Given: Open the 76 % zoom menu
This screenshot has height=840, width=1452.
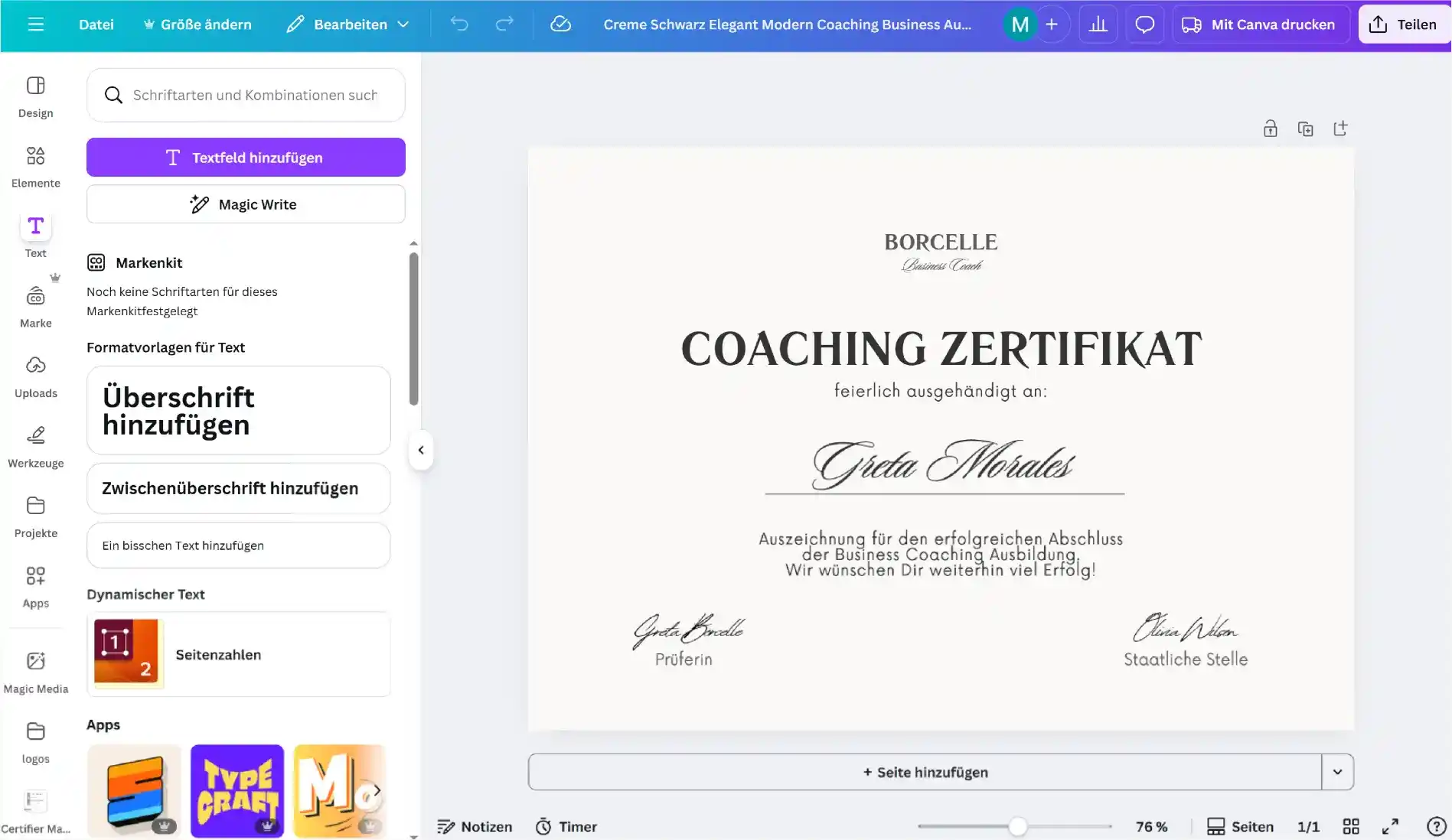Looking at the screenshot, I should (1151, 826).
